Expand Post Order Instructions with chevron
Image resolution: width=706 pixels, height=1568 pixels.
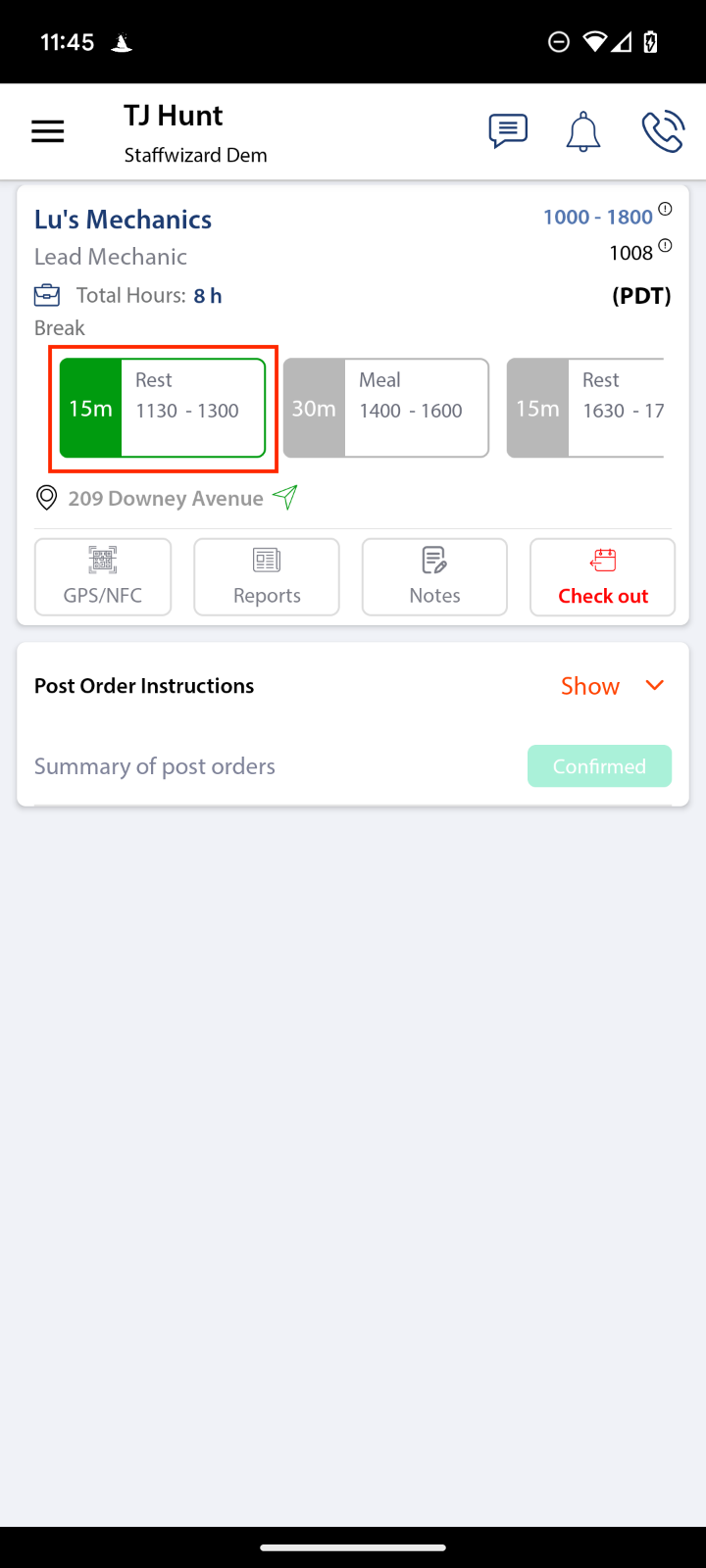point(655,685)
